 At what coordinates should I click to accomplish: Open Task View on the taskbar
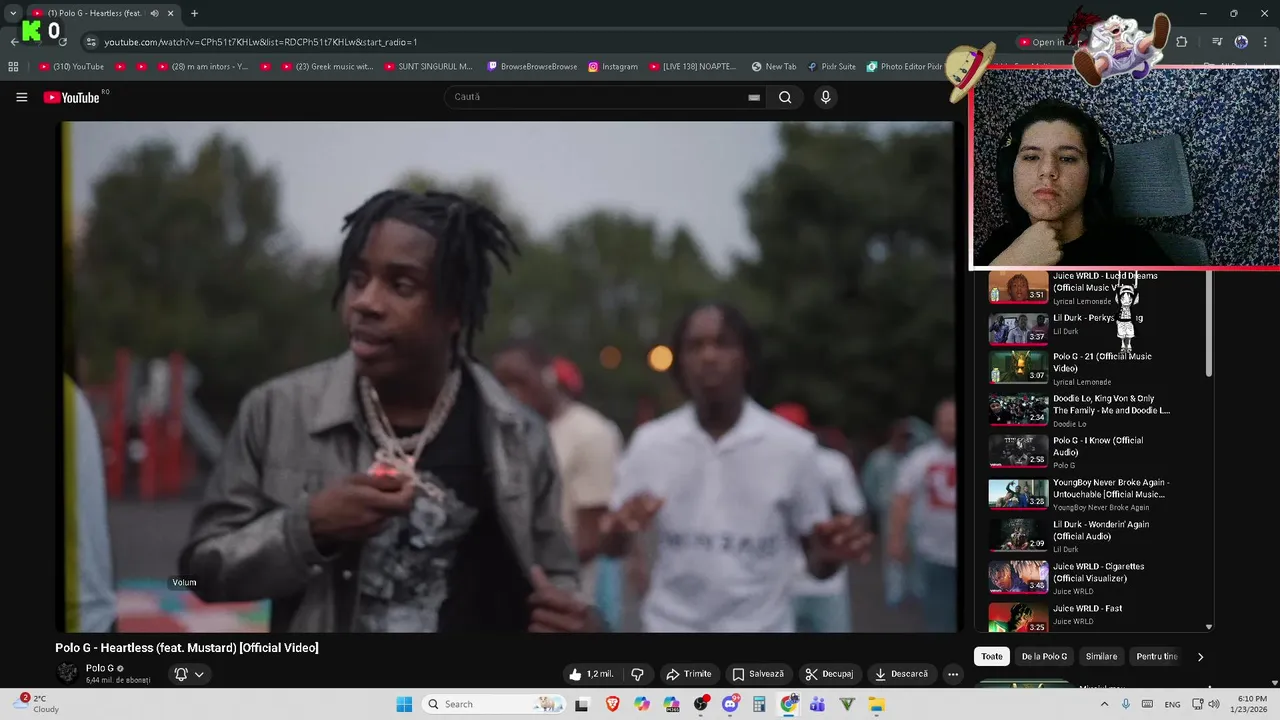coord(581,704)
